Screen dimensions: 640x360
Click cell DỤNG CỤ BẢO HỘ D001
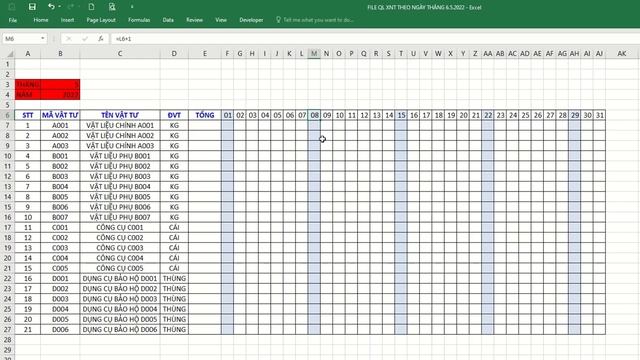(120, 278)
